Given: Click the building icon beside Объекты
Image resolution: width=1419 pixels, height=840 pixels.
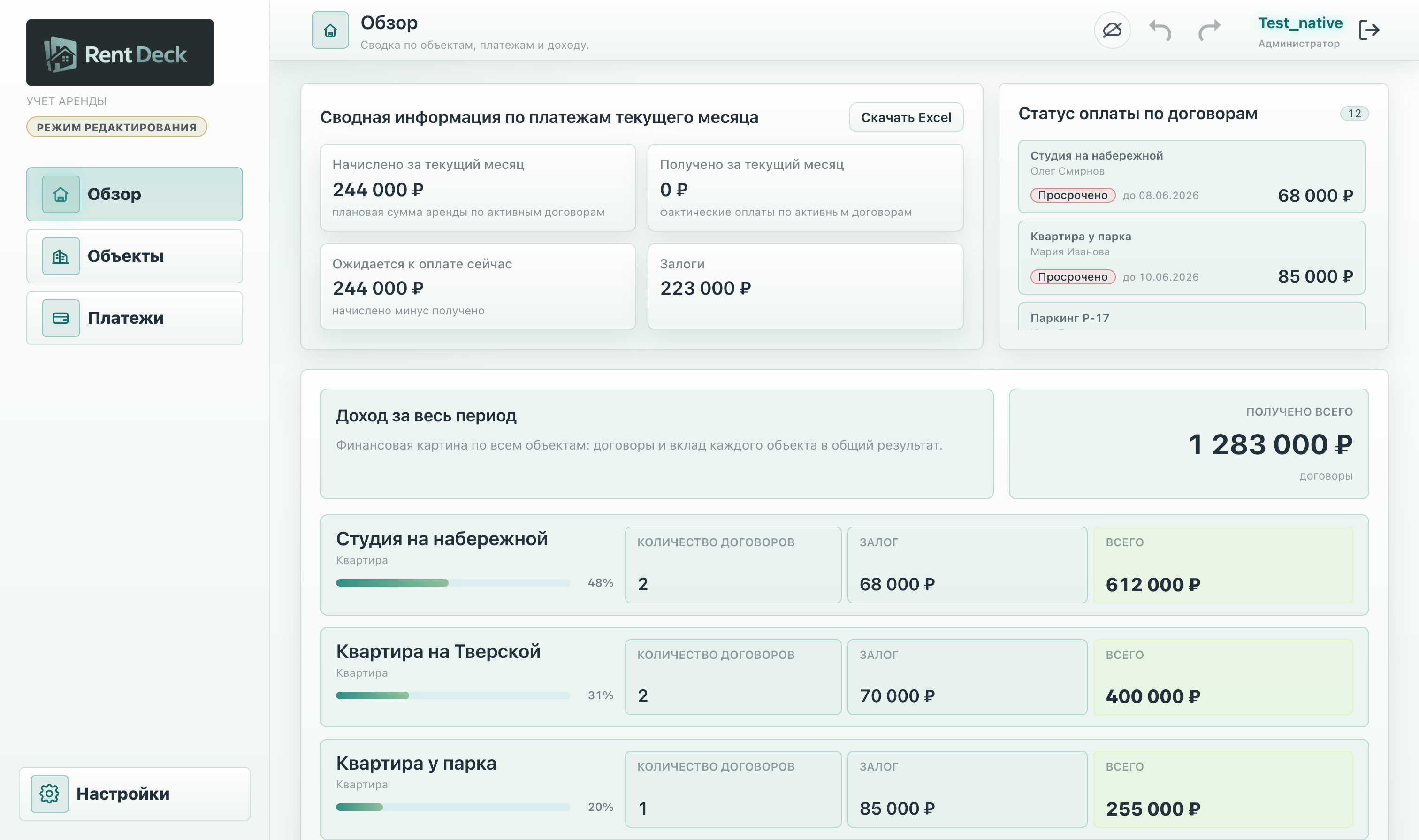Looking at the screenshot, I should (x=61, y=256).
